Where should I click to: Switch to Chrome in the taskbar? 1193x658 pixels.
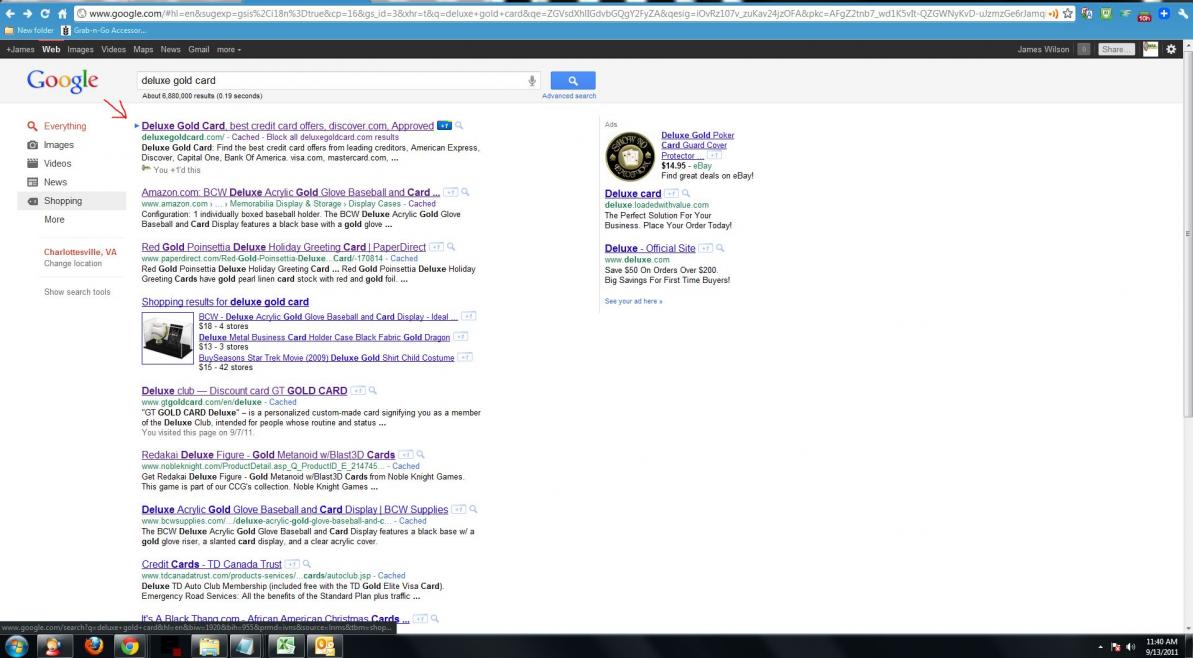129,647
